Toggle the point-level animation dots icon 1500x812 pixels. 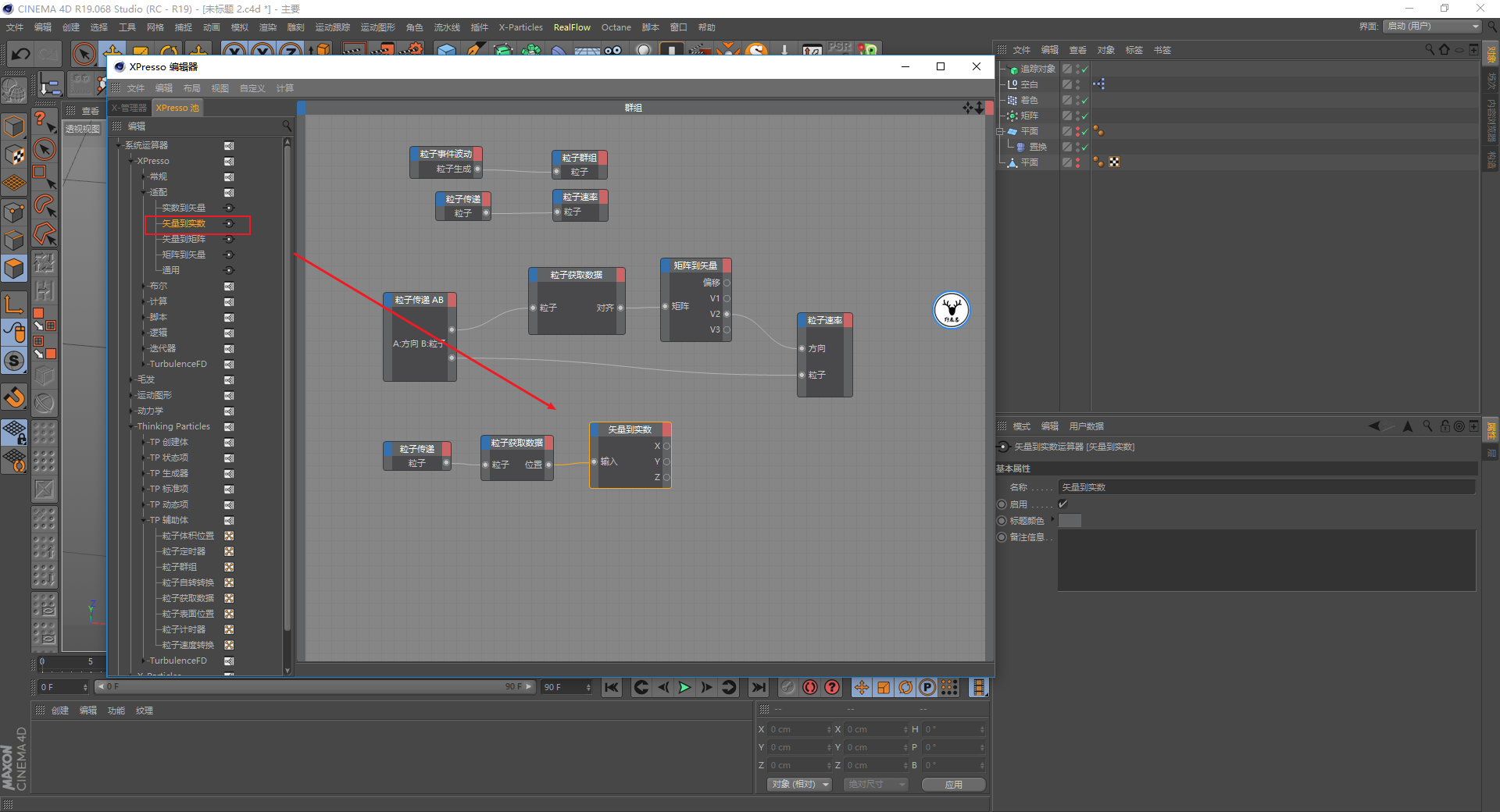tap(949, 687)
